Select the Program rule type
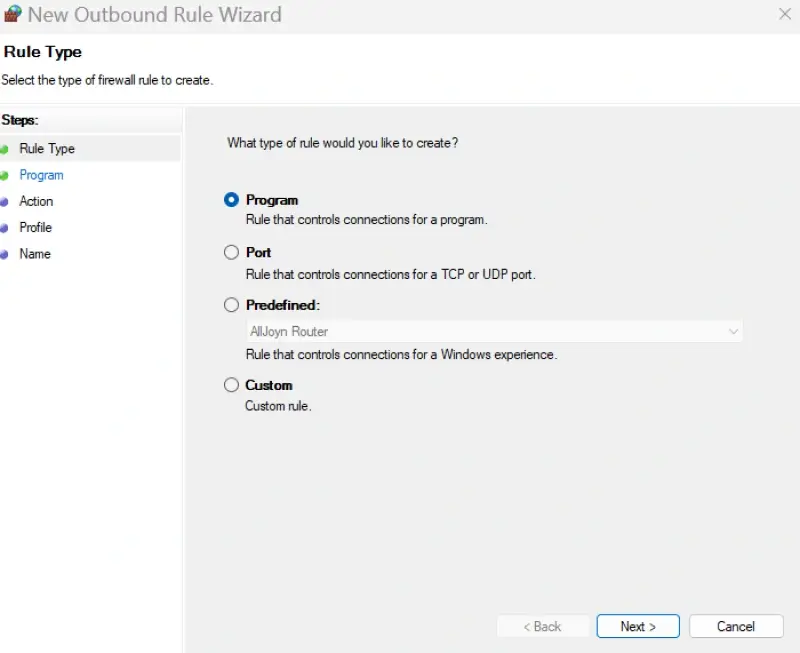This screenshot has height=653, width=800. point(231,199)
